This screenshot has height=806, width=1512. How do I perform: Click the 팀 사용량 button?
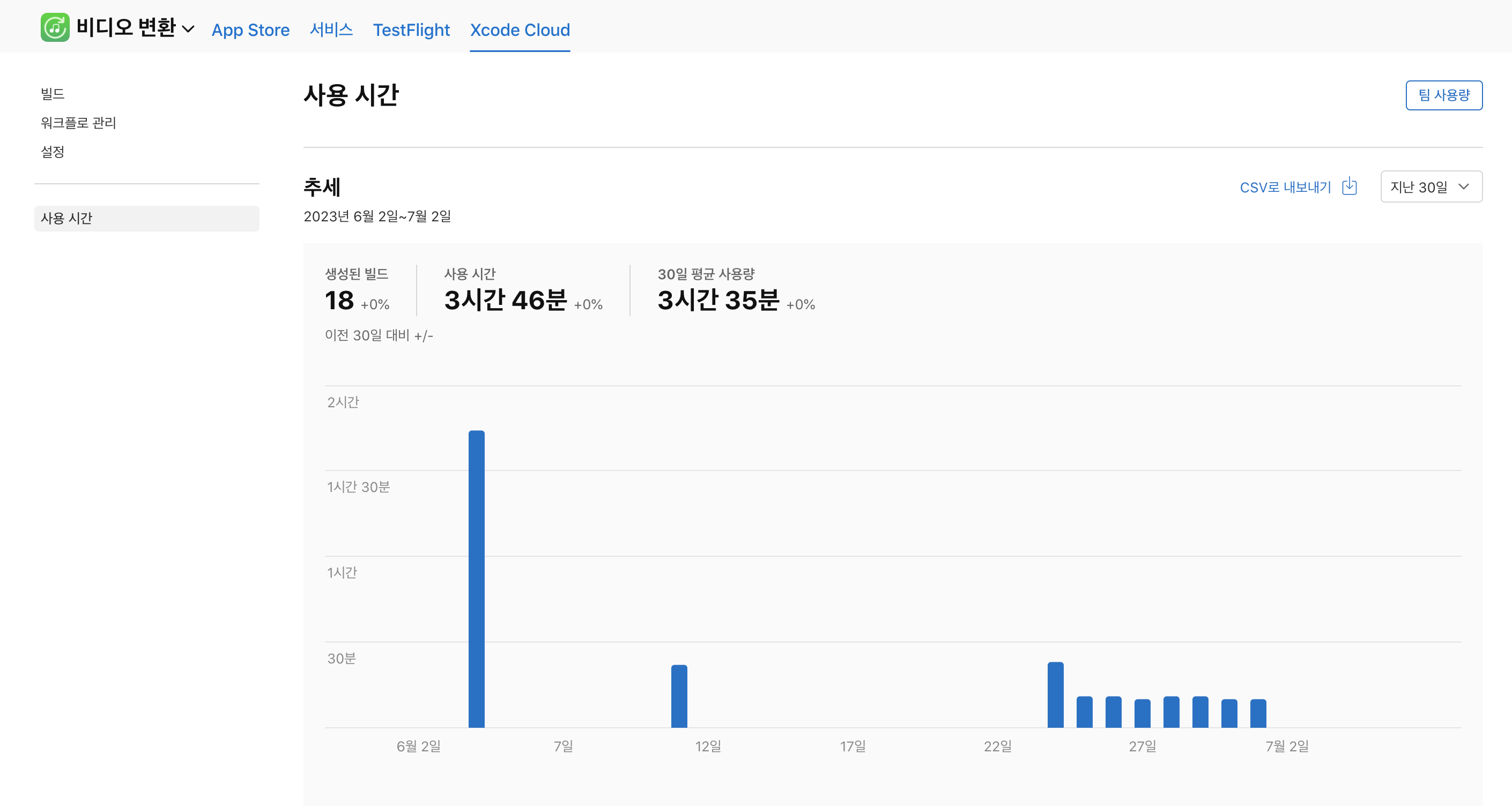point(1443,95)
